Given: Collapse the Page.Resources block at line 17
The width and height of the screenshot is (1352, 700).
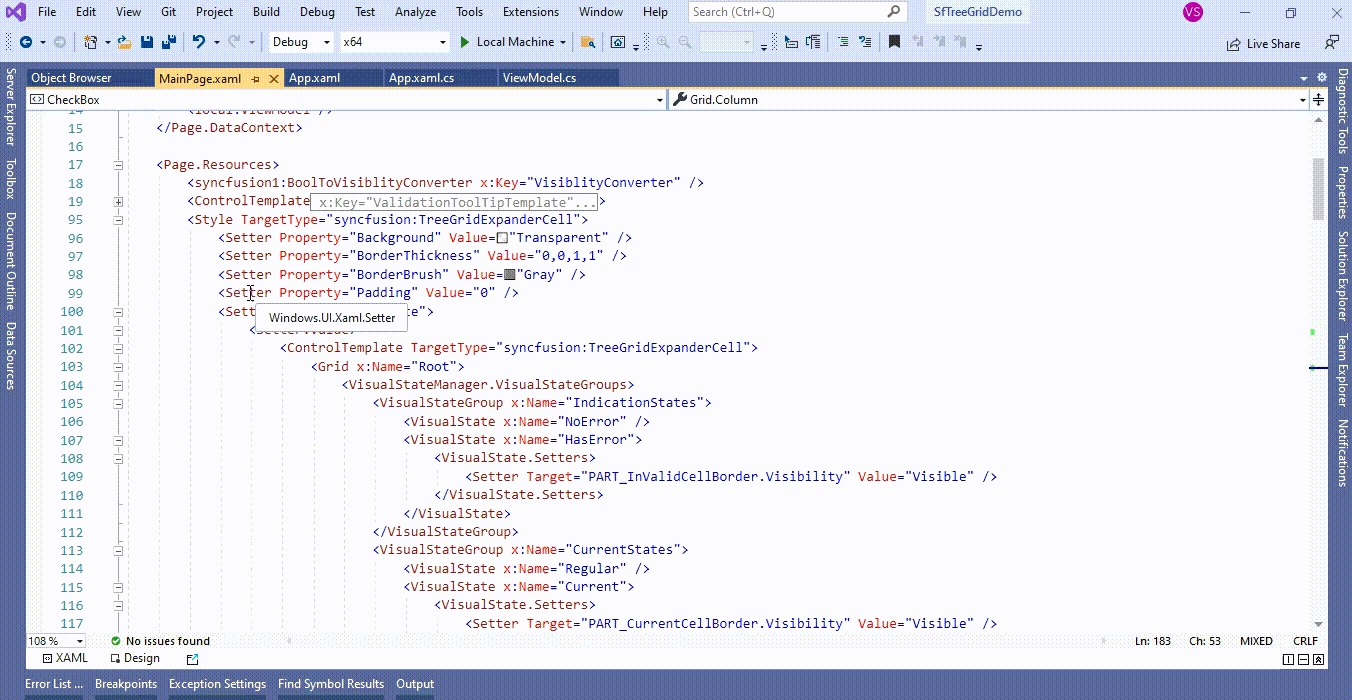Looking at the screenshot, I should tap(118, 165).
